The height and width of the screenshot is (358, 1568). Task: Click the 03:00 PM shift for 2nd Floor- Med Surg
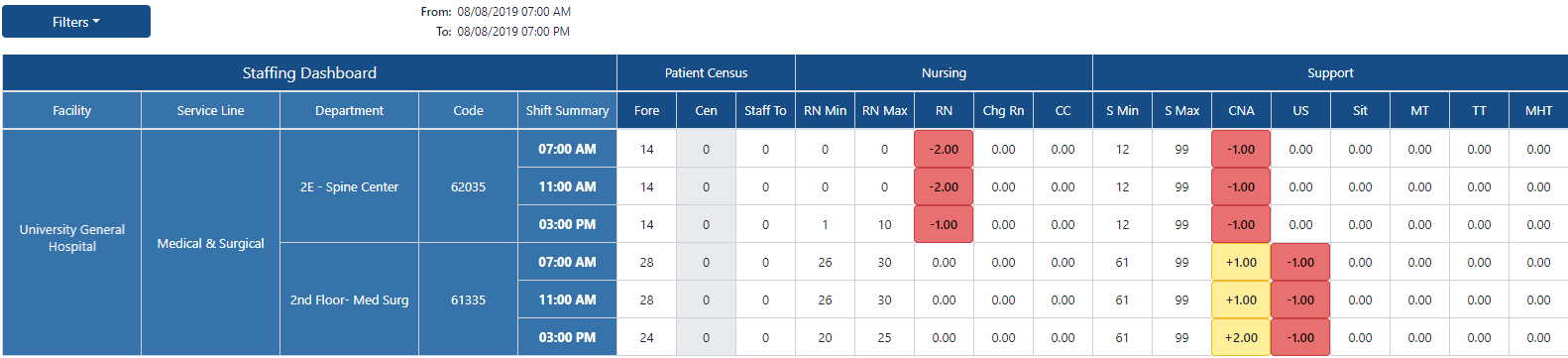click(x=567, y=337)
